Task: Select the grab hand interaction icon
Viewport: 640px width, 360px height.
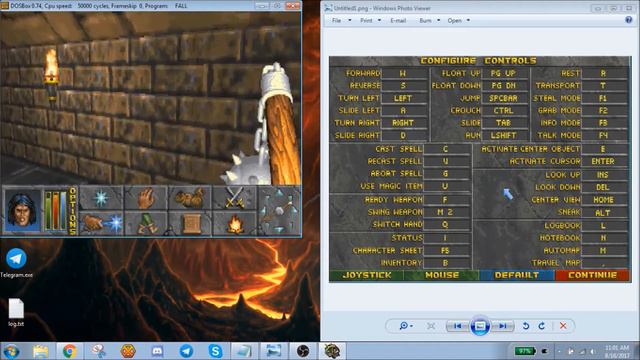Action: tap(146, 198)
